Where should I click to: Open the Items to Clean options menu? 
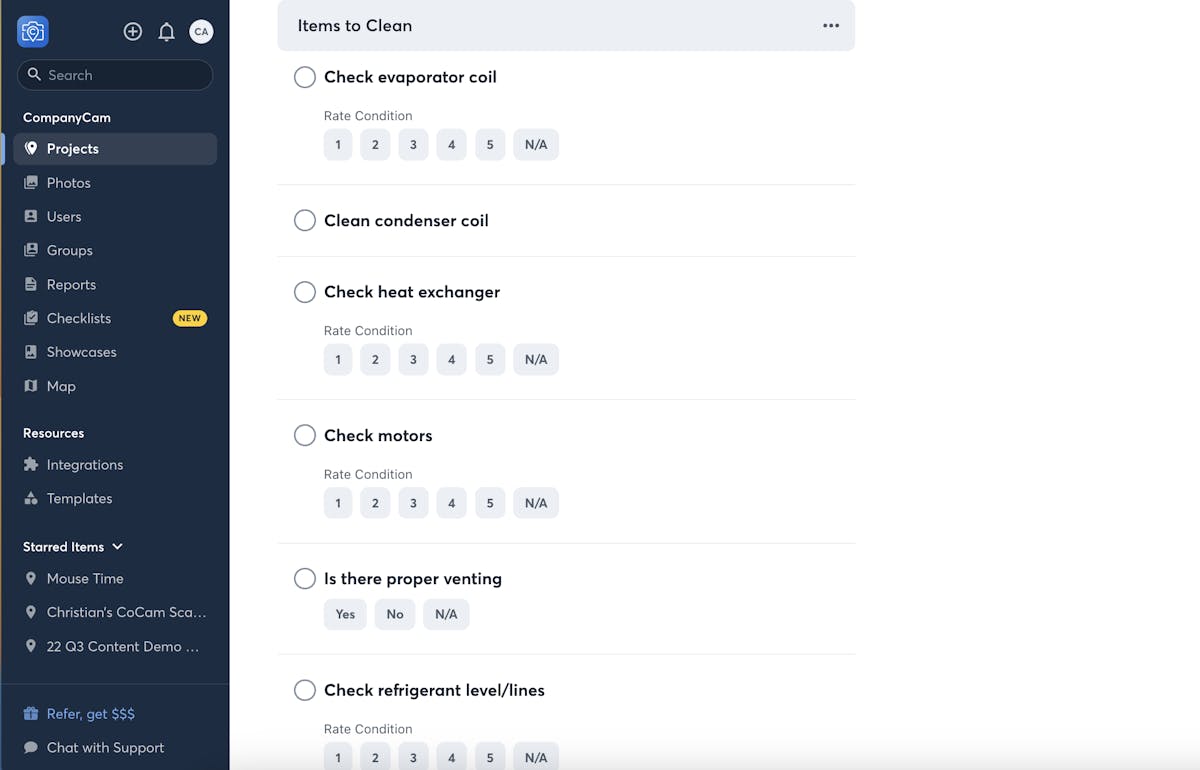831,26
